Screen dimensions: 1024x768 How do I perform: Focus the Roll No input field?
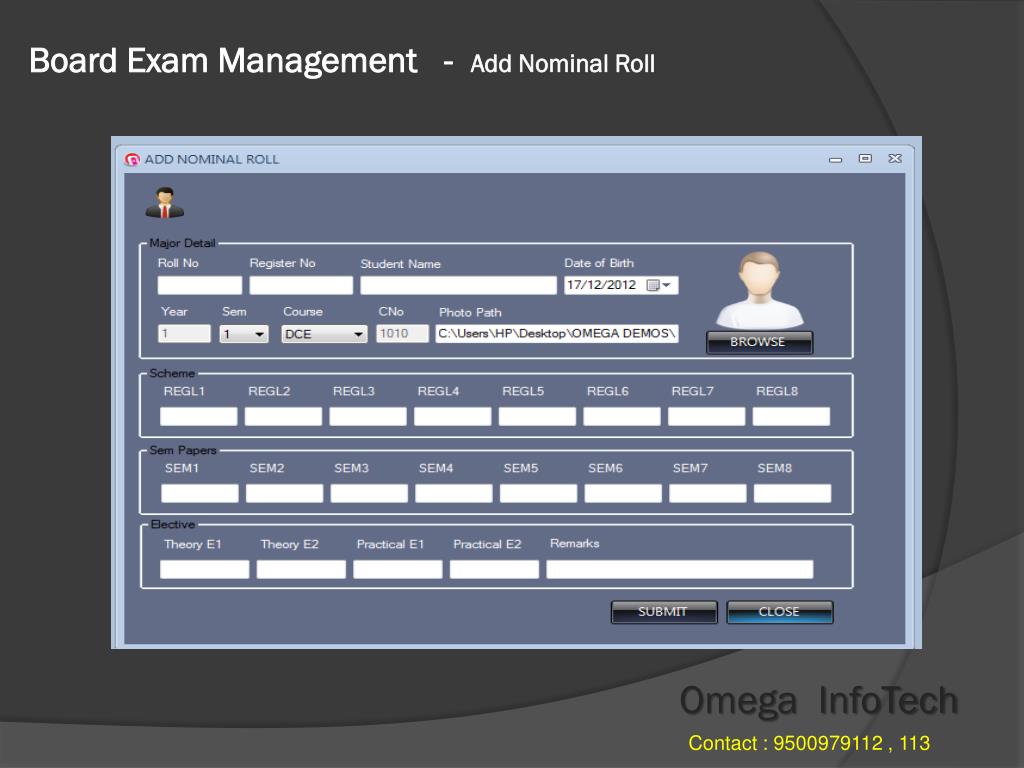coord(200,285)
